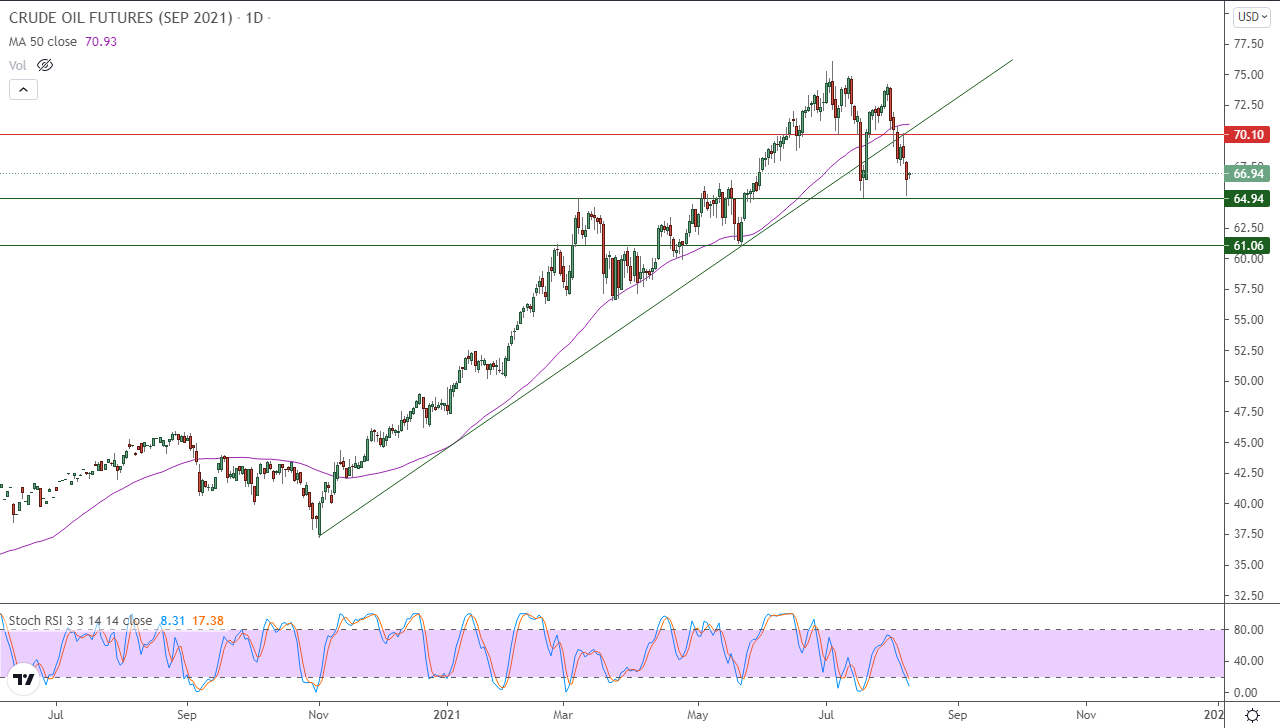Collapse the indicator legend with the chevron button
This screenshot has height=728, width=1280.
[23, 89]
